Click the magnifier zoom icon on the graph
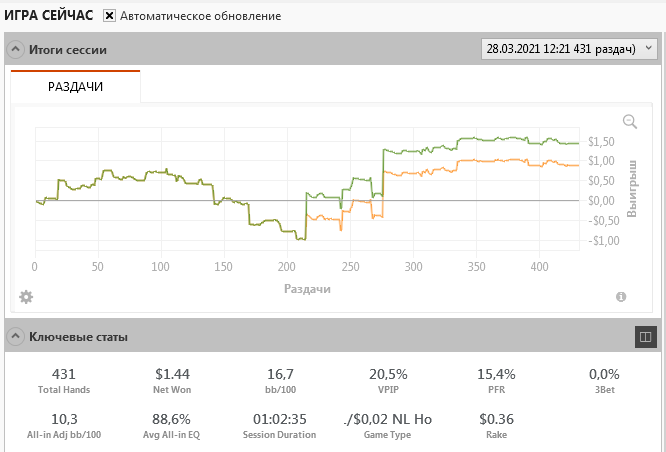The image size is (666, 452). click(x=630, y=121)
